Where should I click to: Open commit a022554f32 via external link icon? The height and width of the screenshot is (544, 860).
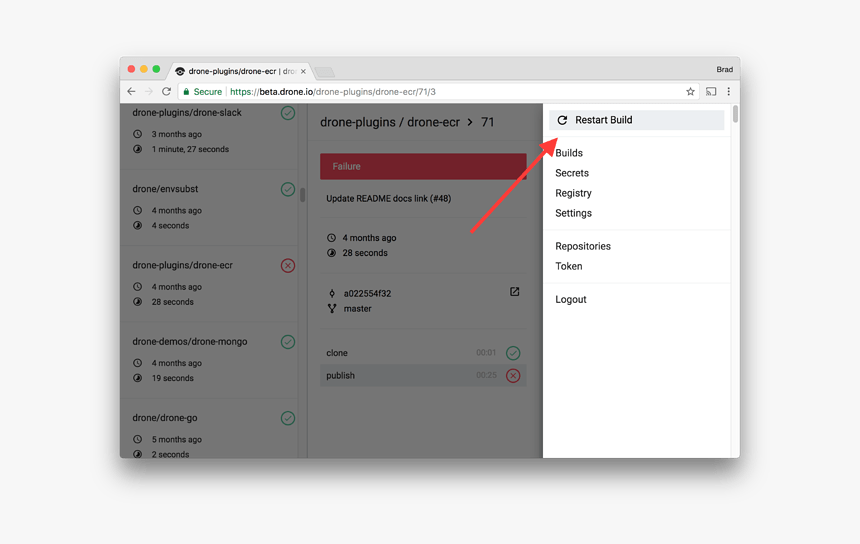(x=514, y=292)
